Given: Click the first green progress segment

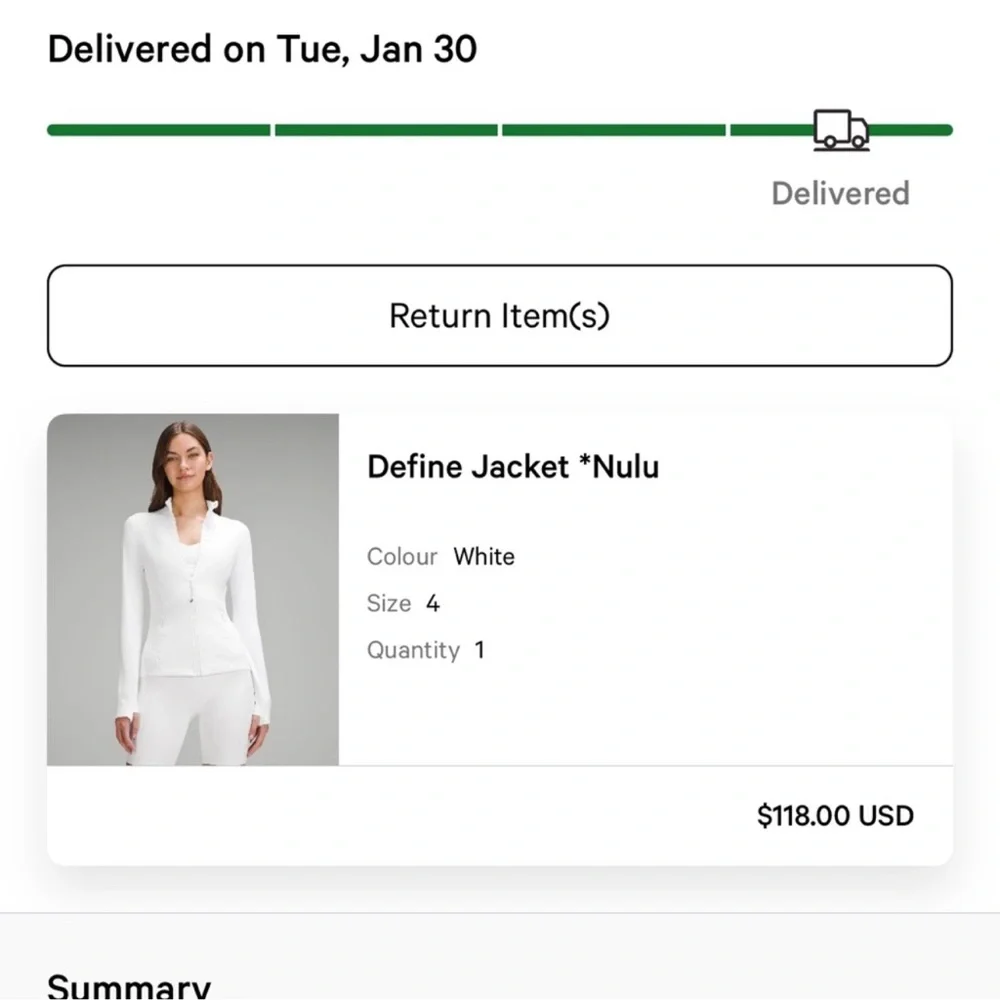Looking at the screenshot, I should 160,128.
